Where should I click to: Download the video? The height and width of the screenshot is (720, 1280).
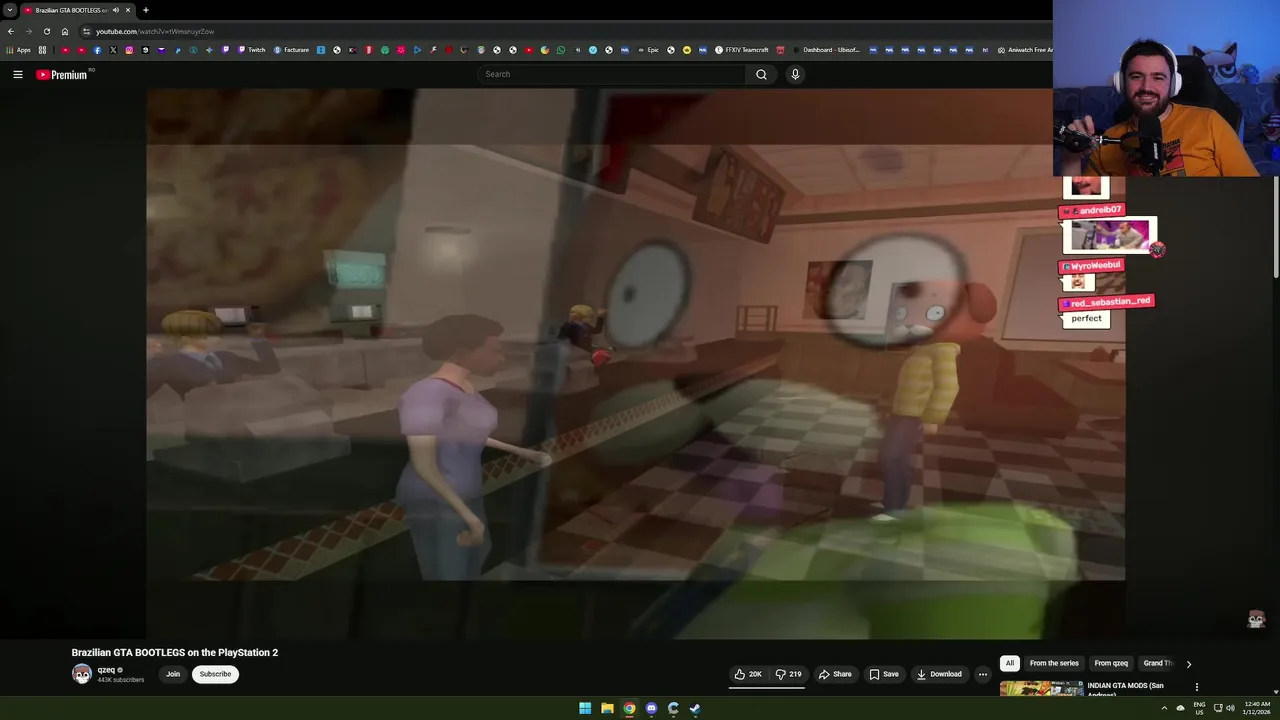pyautogui.click(x=939, y=674)
